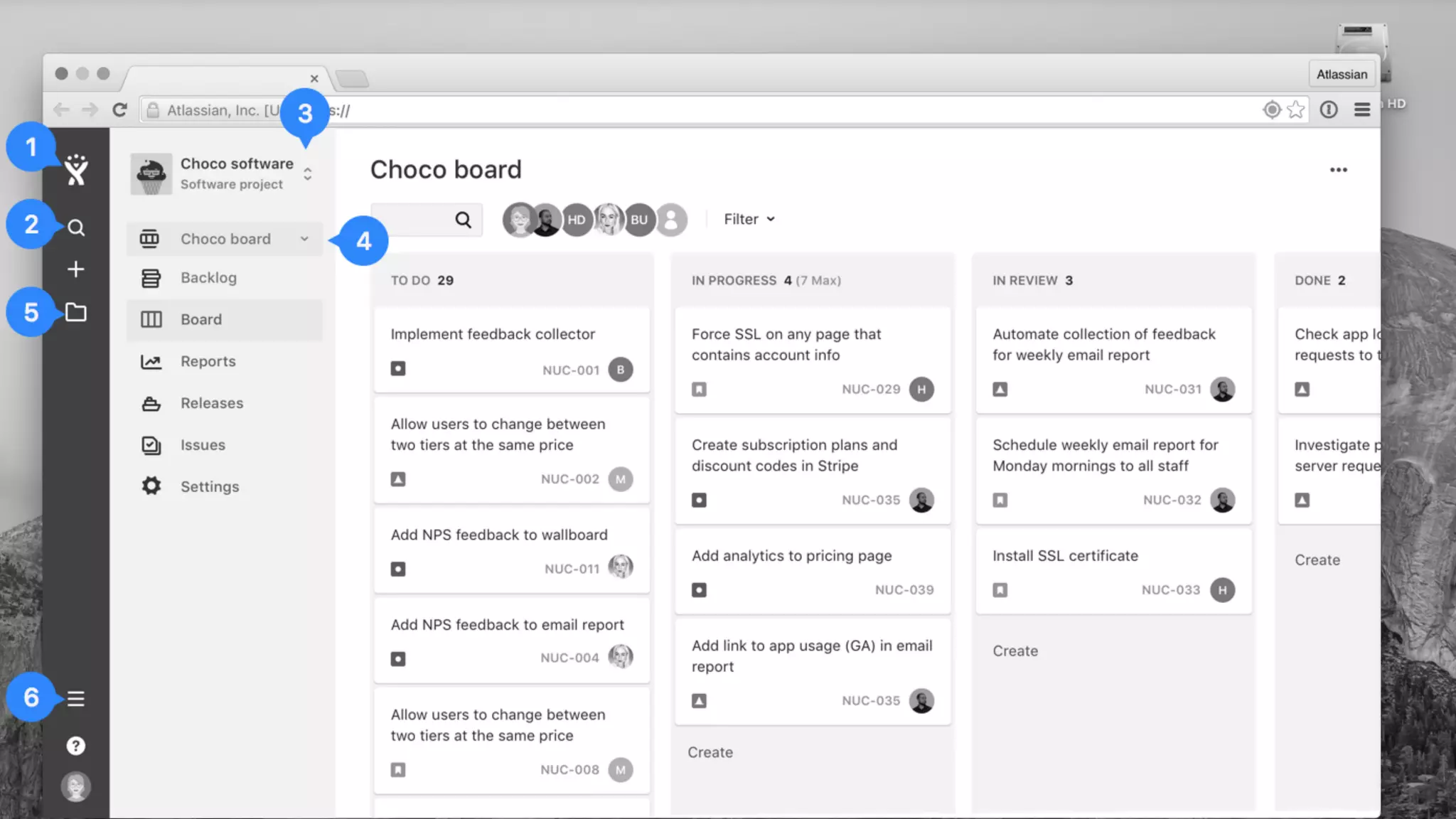Open the user profile avatar at the sidebar bottom
Viewport: 1456px width, 819px height.
[75, 786]
